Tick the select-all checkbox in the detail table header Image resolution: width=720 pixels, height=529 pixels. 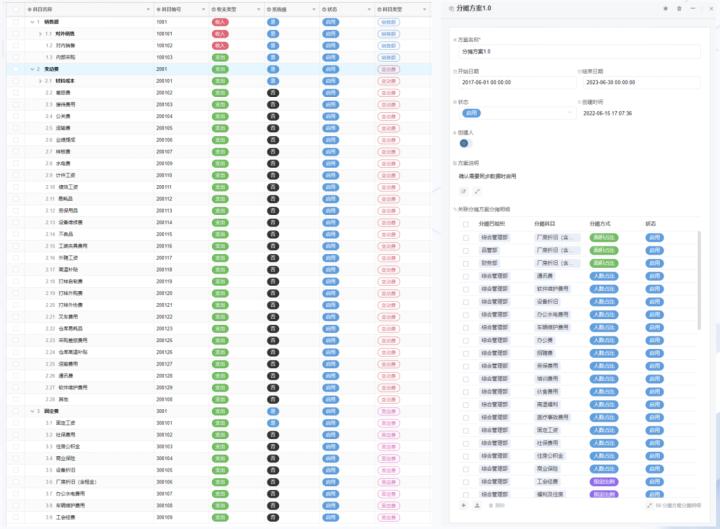pyautogui.click(x=465, y=224)
